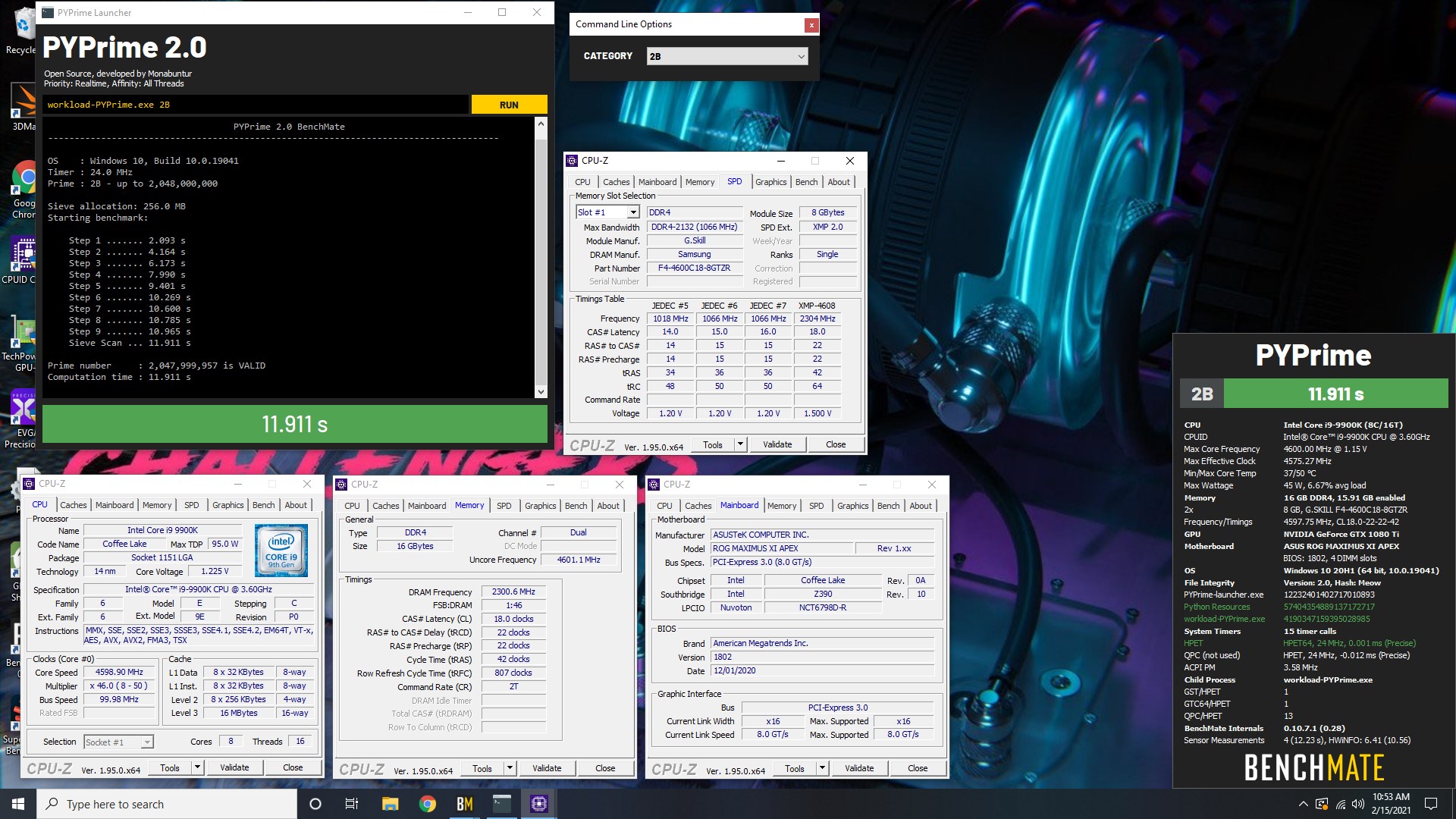The width and height of the screenshot is (1456, 819).
Task: Open Bench tab in Memory window
Action: click(576, 506)
